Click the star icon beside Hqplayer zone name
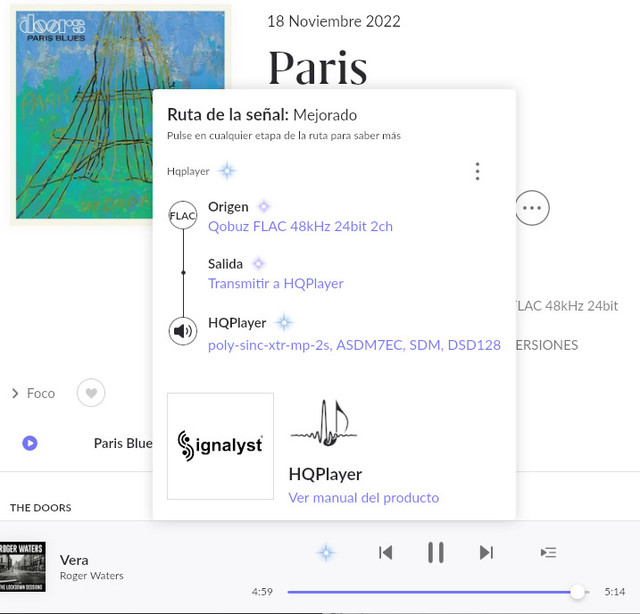640x614 pixels. pos(227,171)
